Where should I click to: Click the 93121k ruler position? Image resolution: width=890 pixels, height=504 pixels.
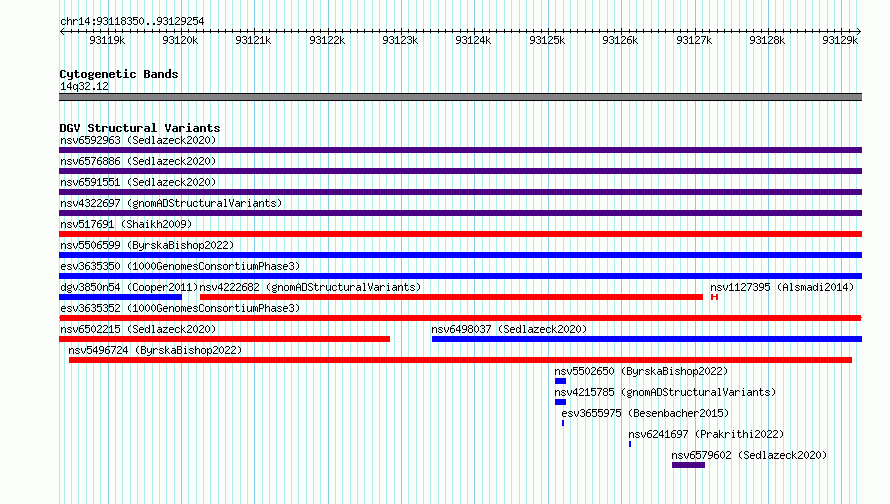[253, 40]
